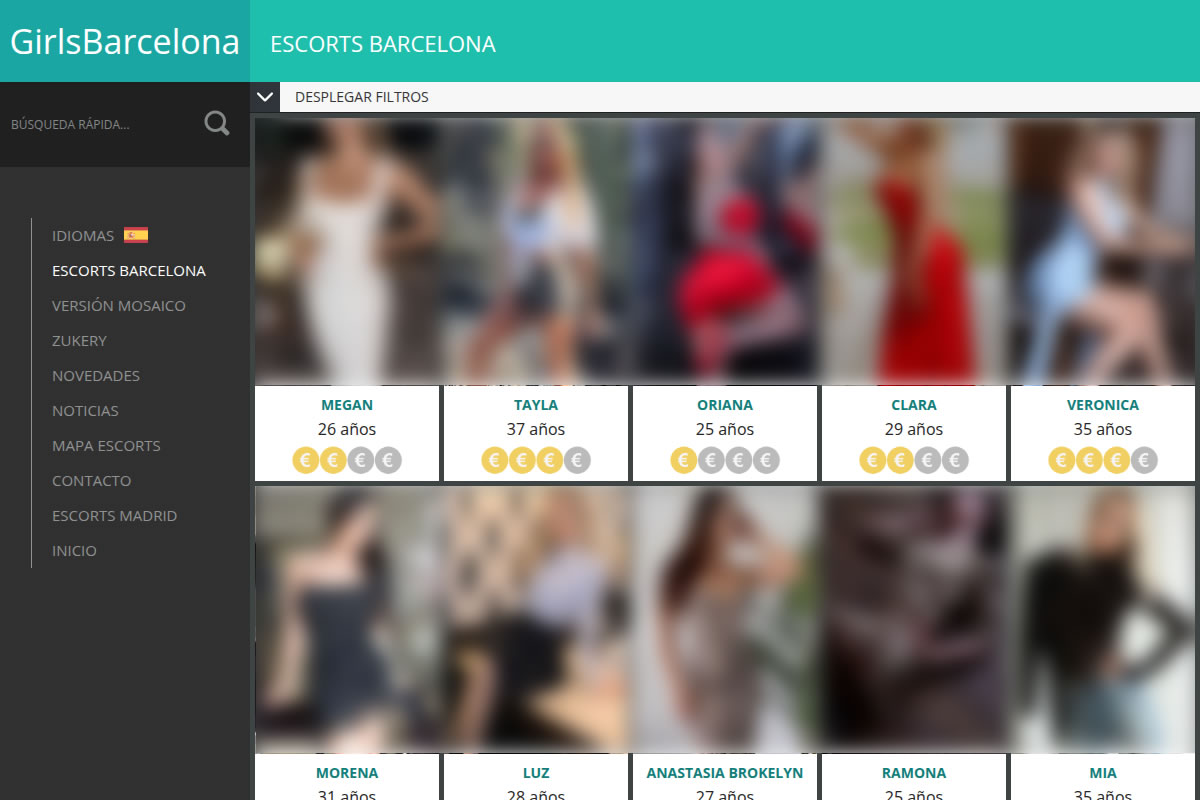Open the NOTICIAS section
The height and width of the screenshot is (800, 1200).
coord(86,410)
